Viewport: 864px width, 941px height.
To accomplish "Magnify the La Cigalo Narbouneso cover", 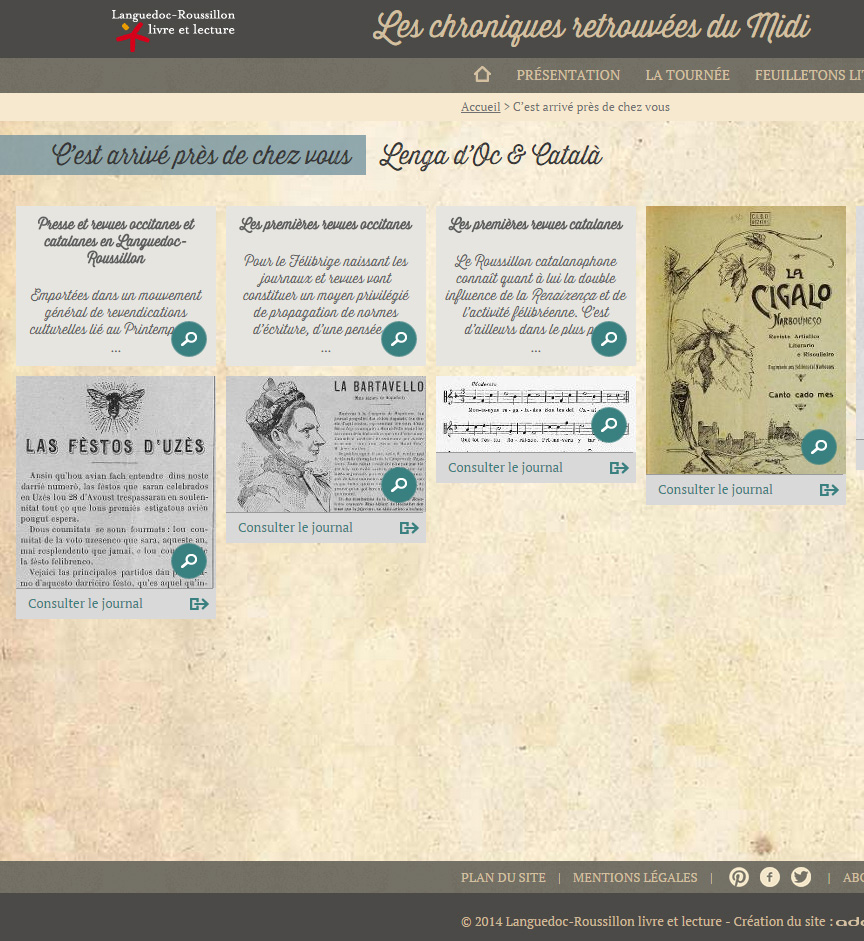I will coord(819,447).
